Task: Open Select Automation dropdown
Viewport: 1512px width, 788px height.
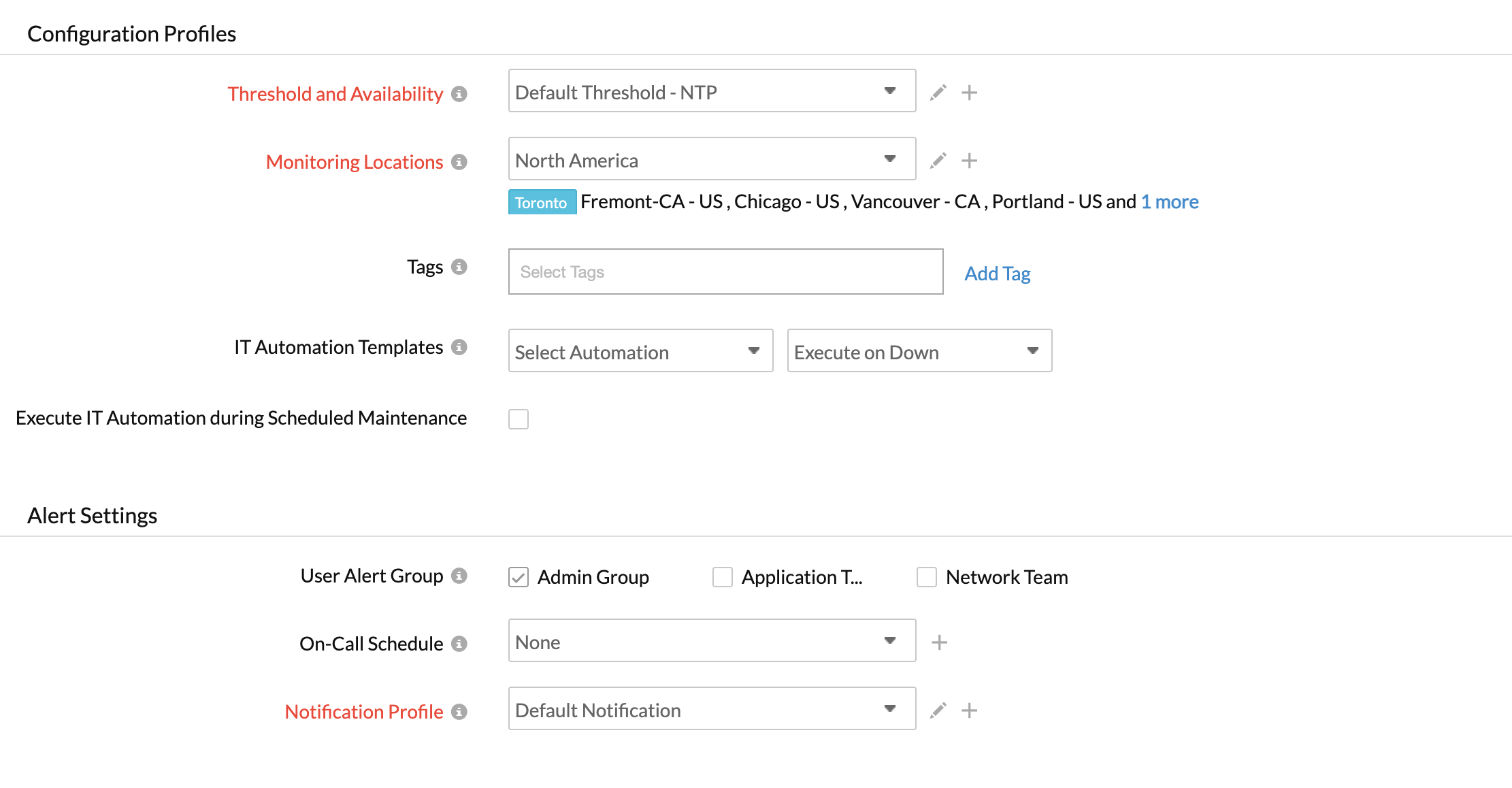Action: tap(640, 351)
